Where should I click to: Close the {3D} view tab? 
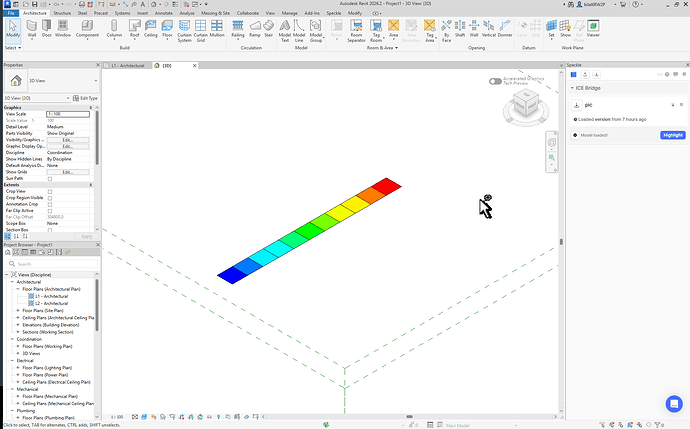195,66
